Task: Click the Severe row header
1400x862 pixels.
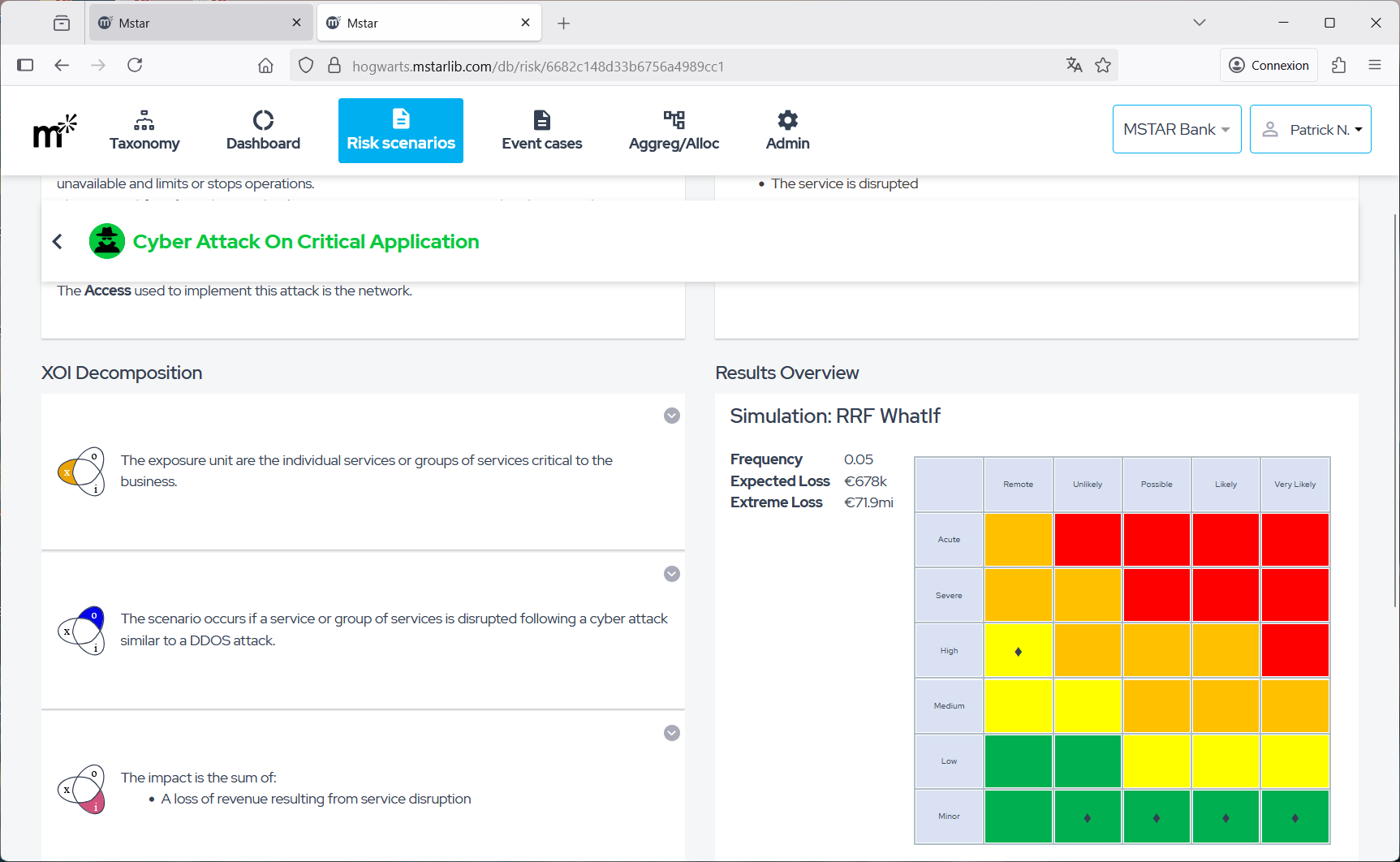Action: [x=949, y=595]
